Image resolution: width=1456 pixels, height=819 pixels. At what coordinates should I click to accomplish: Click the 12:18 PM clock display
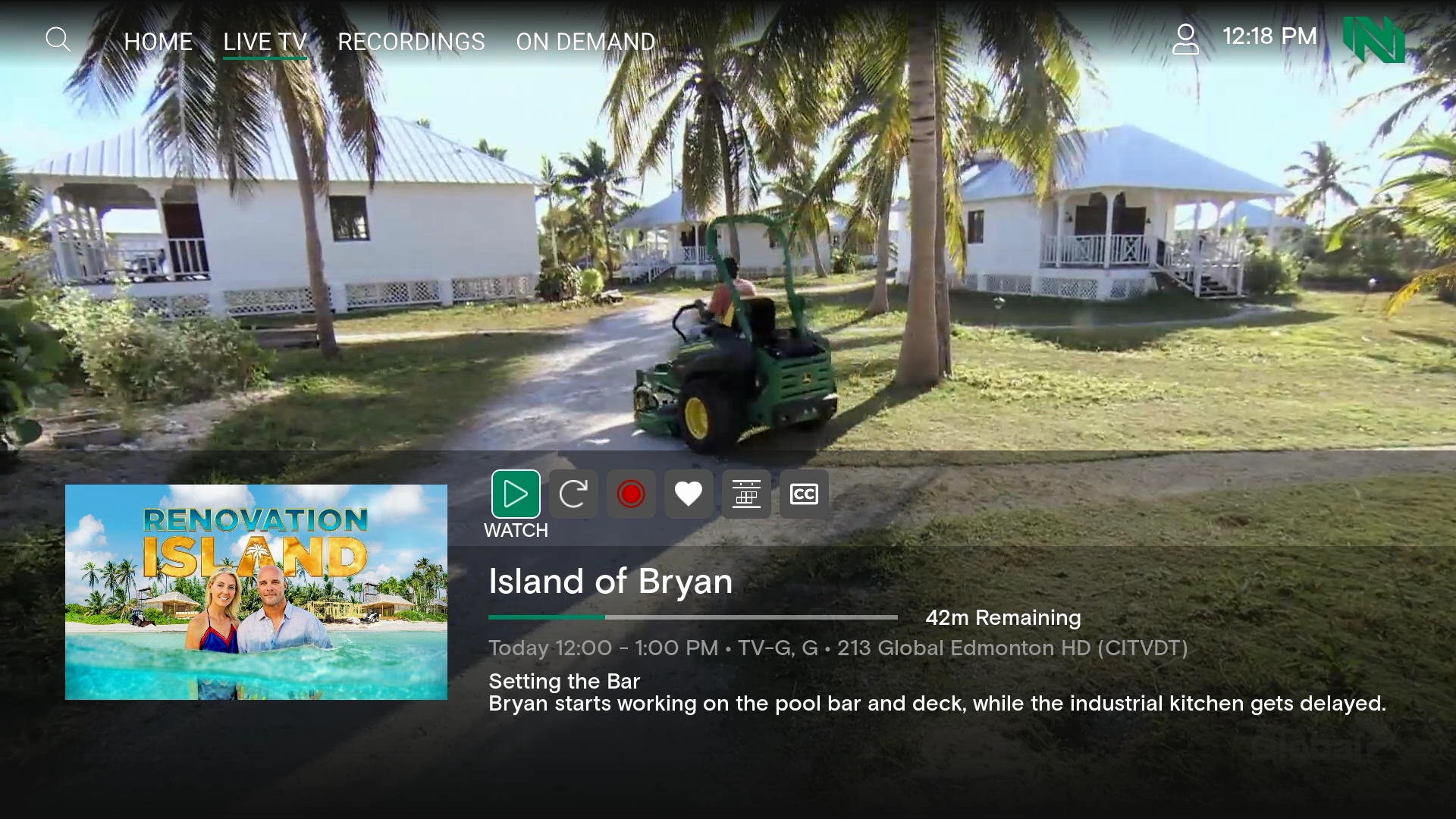pos(1269,36)
